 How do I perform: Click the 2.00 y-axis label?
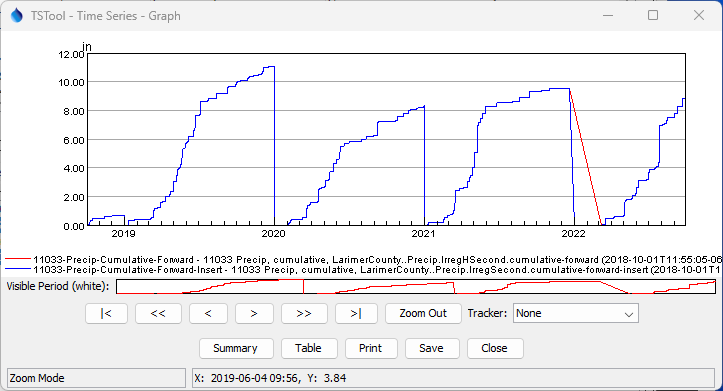coord(74,197)
